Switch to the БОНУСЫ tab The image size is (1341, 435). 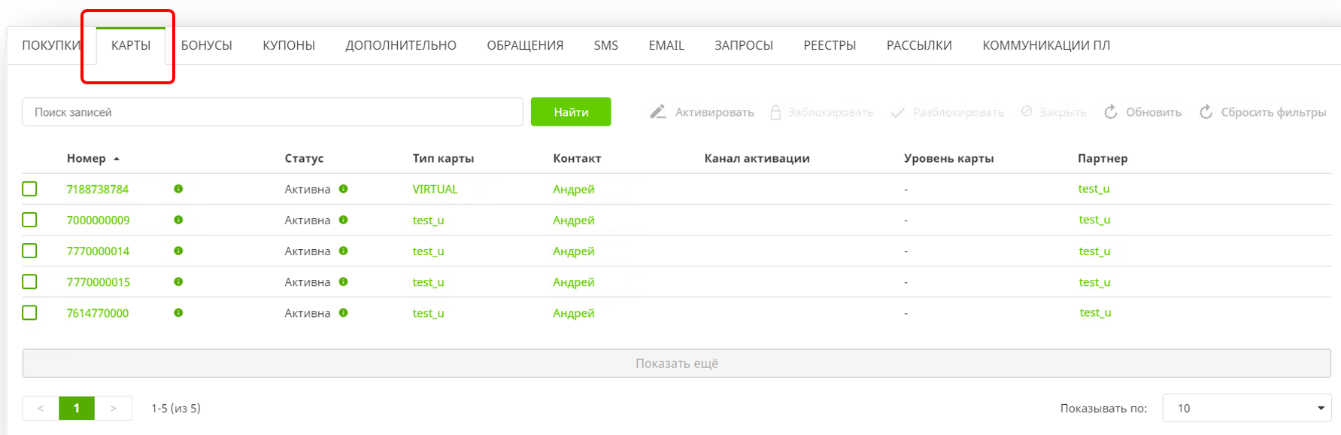[x=206, y=45]
